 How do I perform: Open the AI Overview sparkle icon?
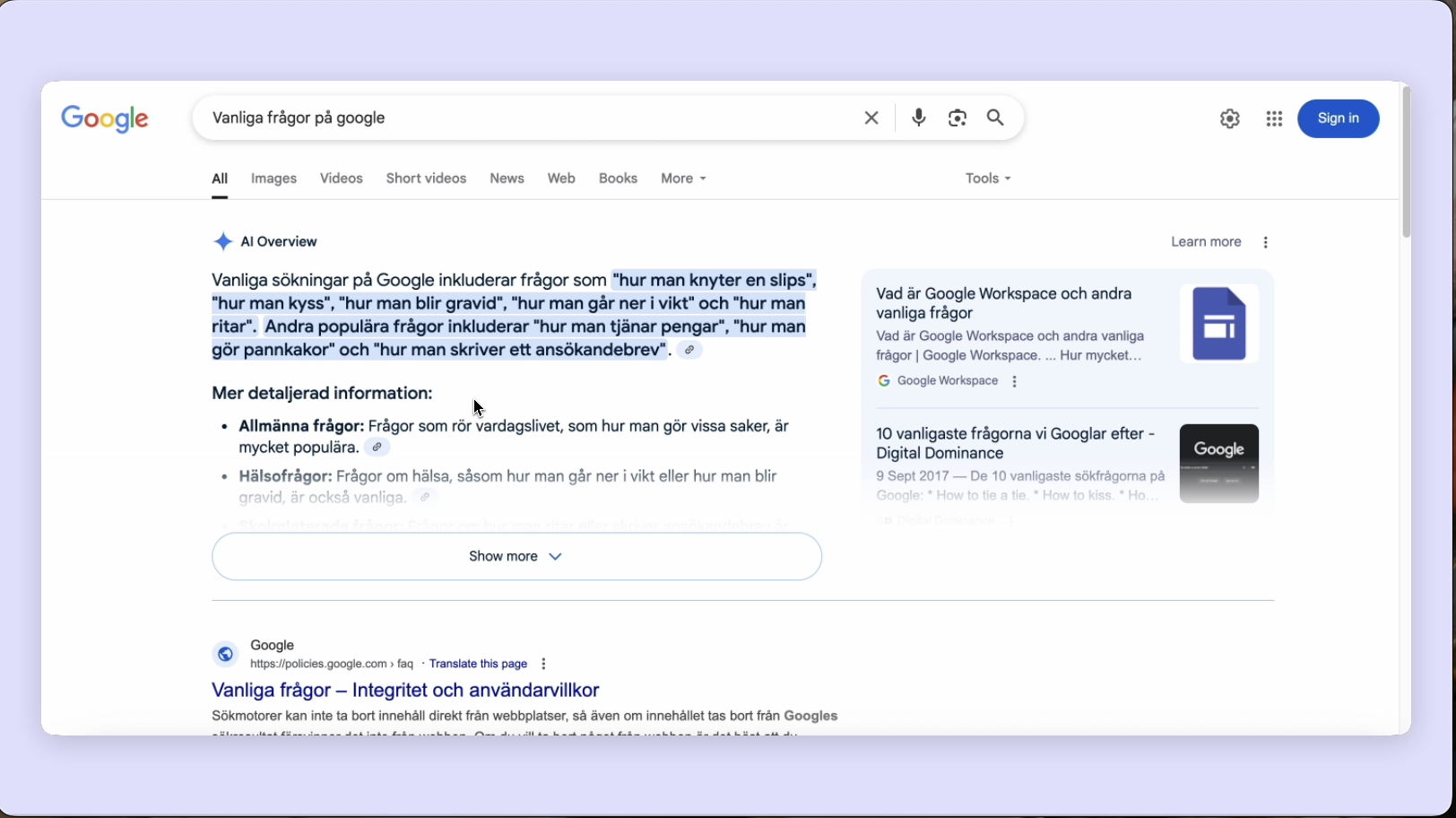(x=222, y=241)
